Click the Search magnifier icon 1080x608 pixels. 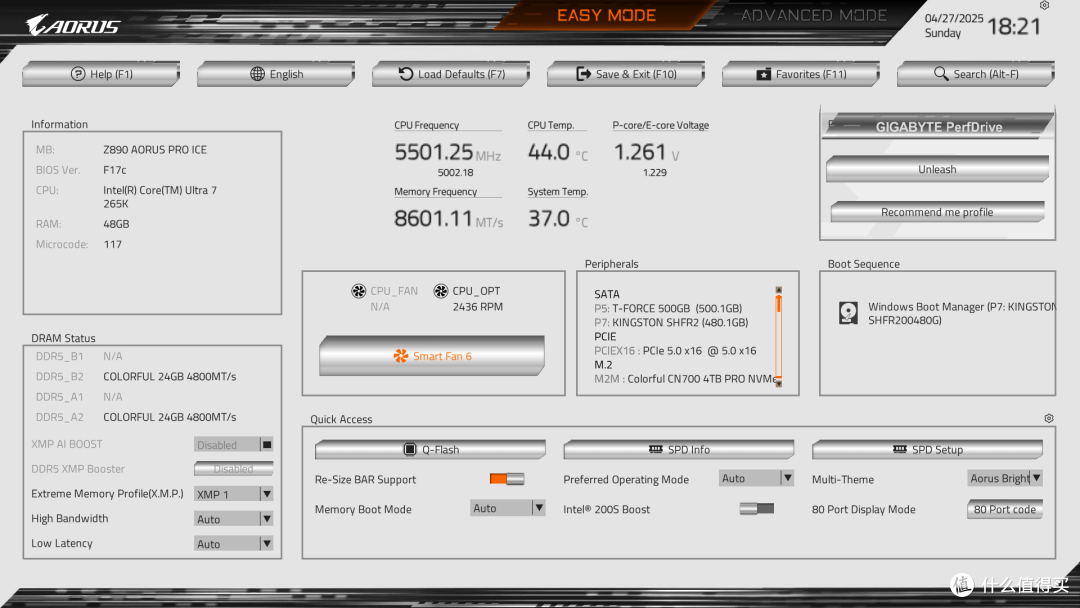tap(941, 73)
